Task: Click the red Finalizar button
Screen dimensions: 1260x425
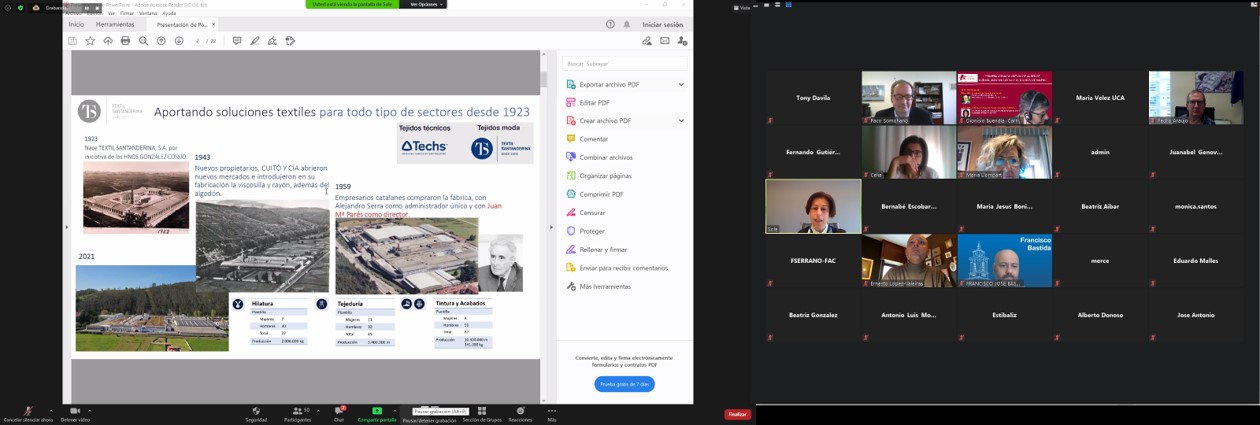Action: pyautogui.click(x=737, y=414)
